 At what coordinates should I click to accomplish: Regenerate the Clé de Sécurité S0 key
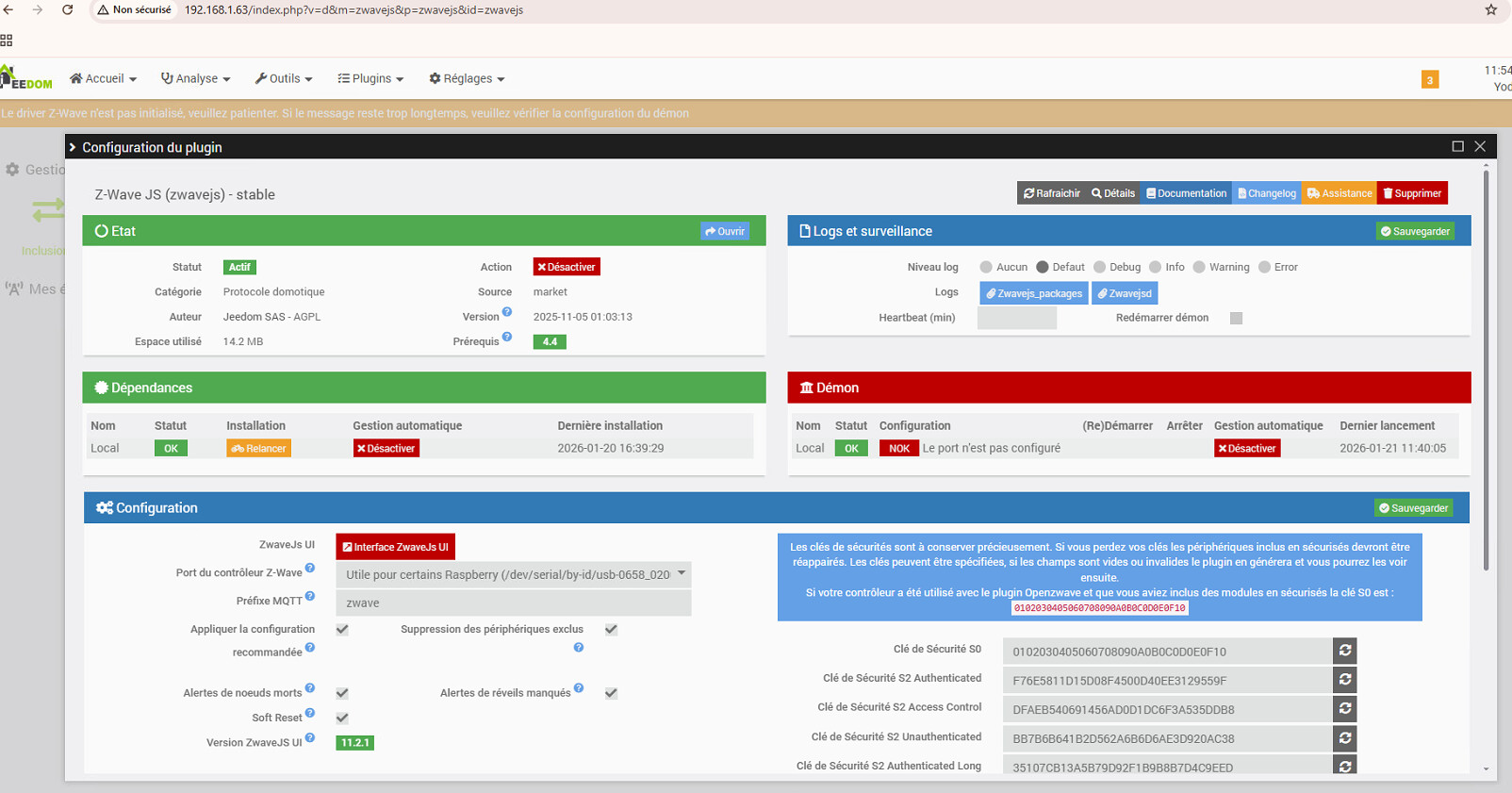pyautogui.click(x=1345, y=651)
